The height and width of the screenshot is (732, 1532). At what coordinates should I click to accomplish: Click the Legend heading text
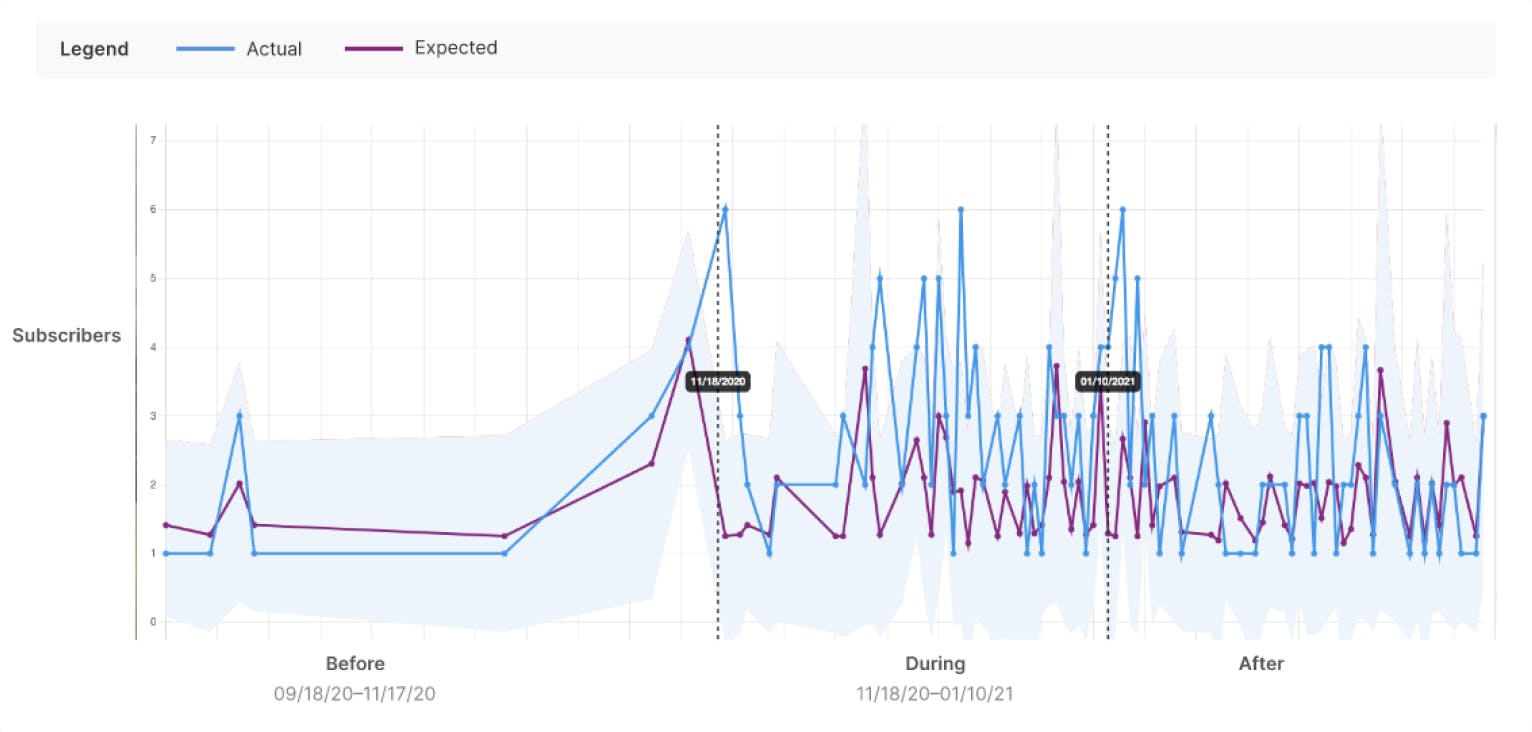coord(94,49)
